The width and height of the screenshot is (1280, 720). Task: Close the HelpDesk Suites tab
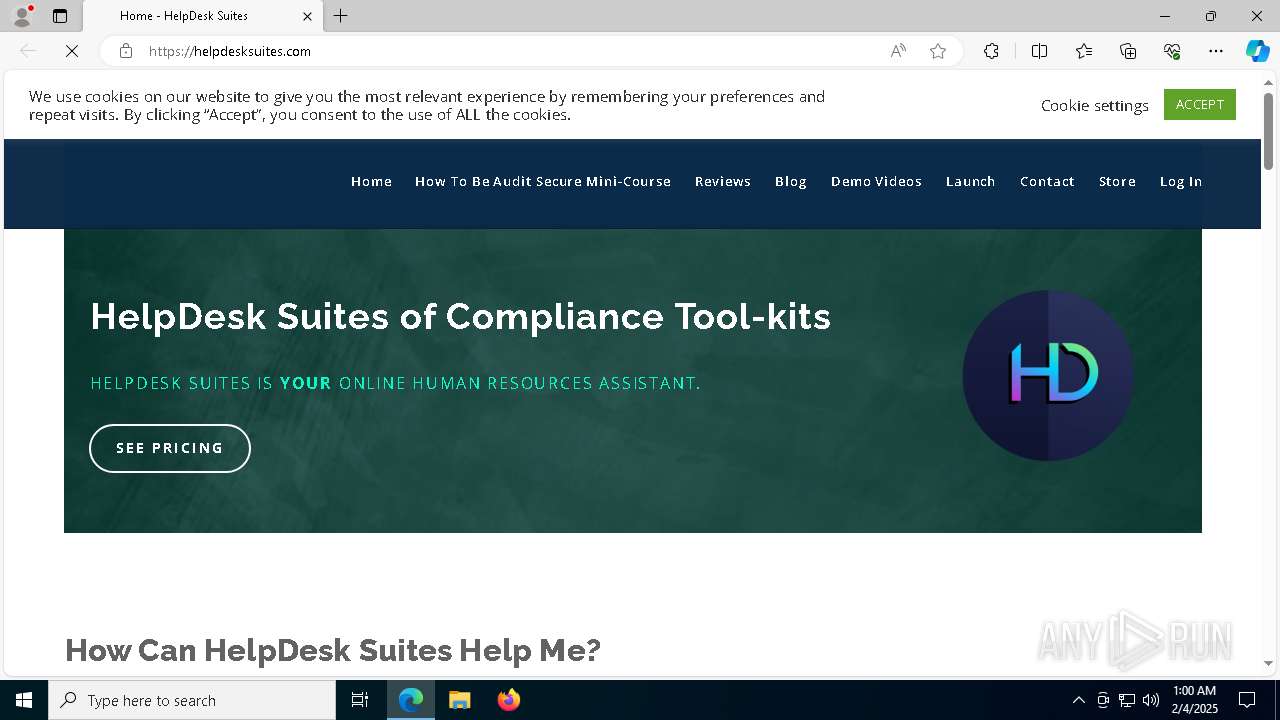pos(307,16)
